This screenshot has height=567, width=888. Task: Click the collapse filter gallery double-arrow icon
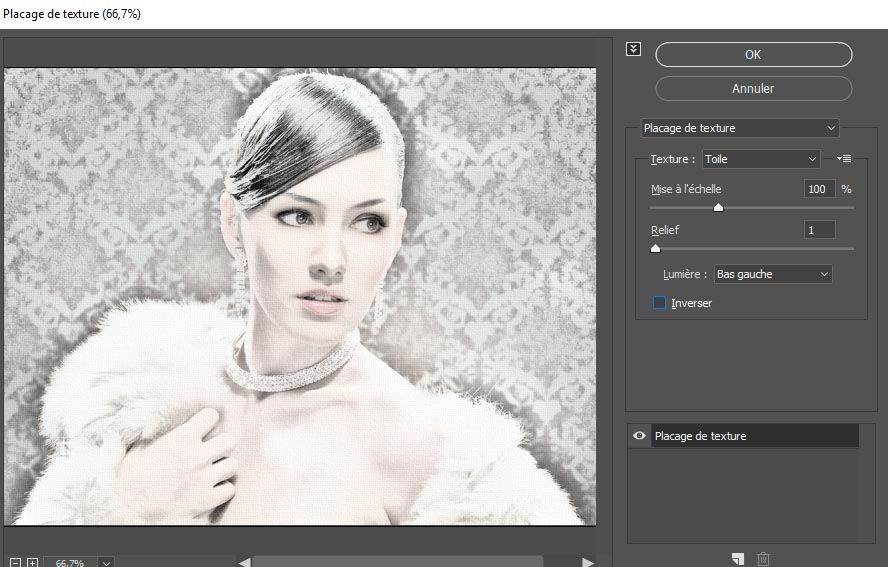pyautogui.click(x=633, y=49)
